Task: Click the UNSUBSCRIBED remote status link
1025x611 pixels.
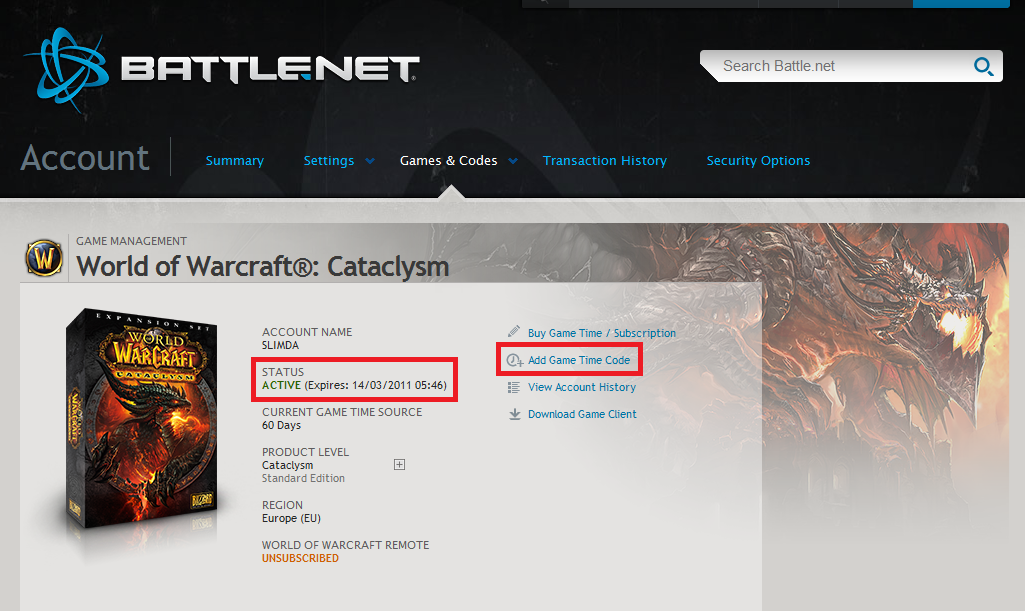Action: click(300, 558)
